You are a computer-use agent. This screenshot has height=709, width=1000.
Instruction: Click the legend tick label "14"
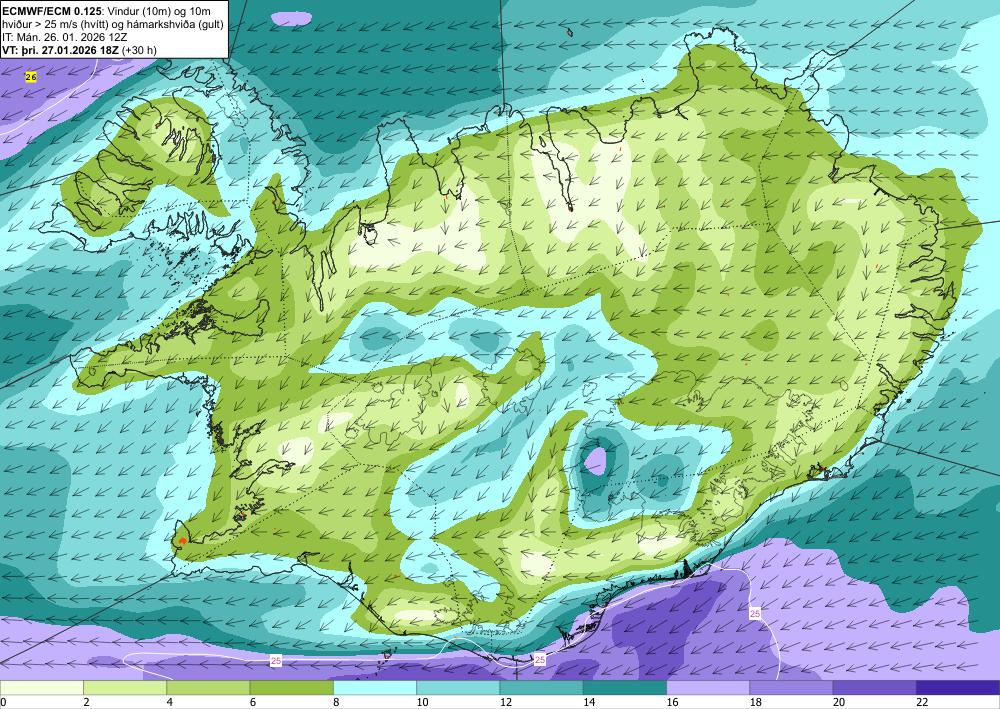(589, 703)
